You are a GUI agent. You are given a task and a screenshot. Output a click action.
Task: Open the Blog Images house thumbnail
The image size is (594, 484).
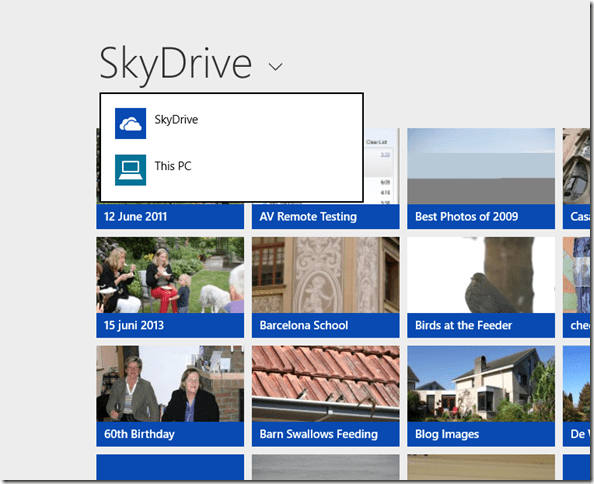(x=481, y=384)
